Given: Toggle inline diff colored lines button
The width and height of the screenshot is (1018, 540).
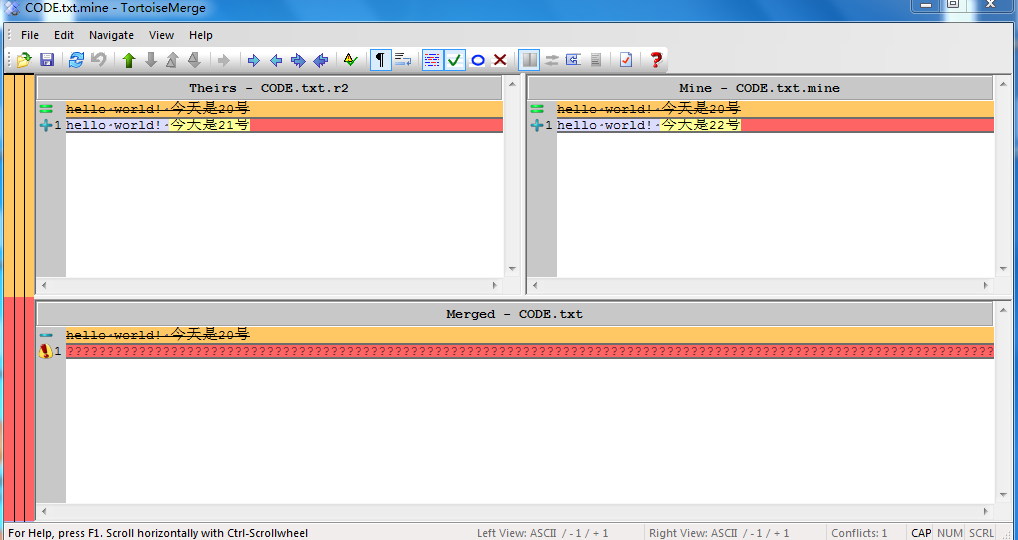Looking at the screenshot, I should point(432,60).
